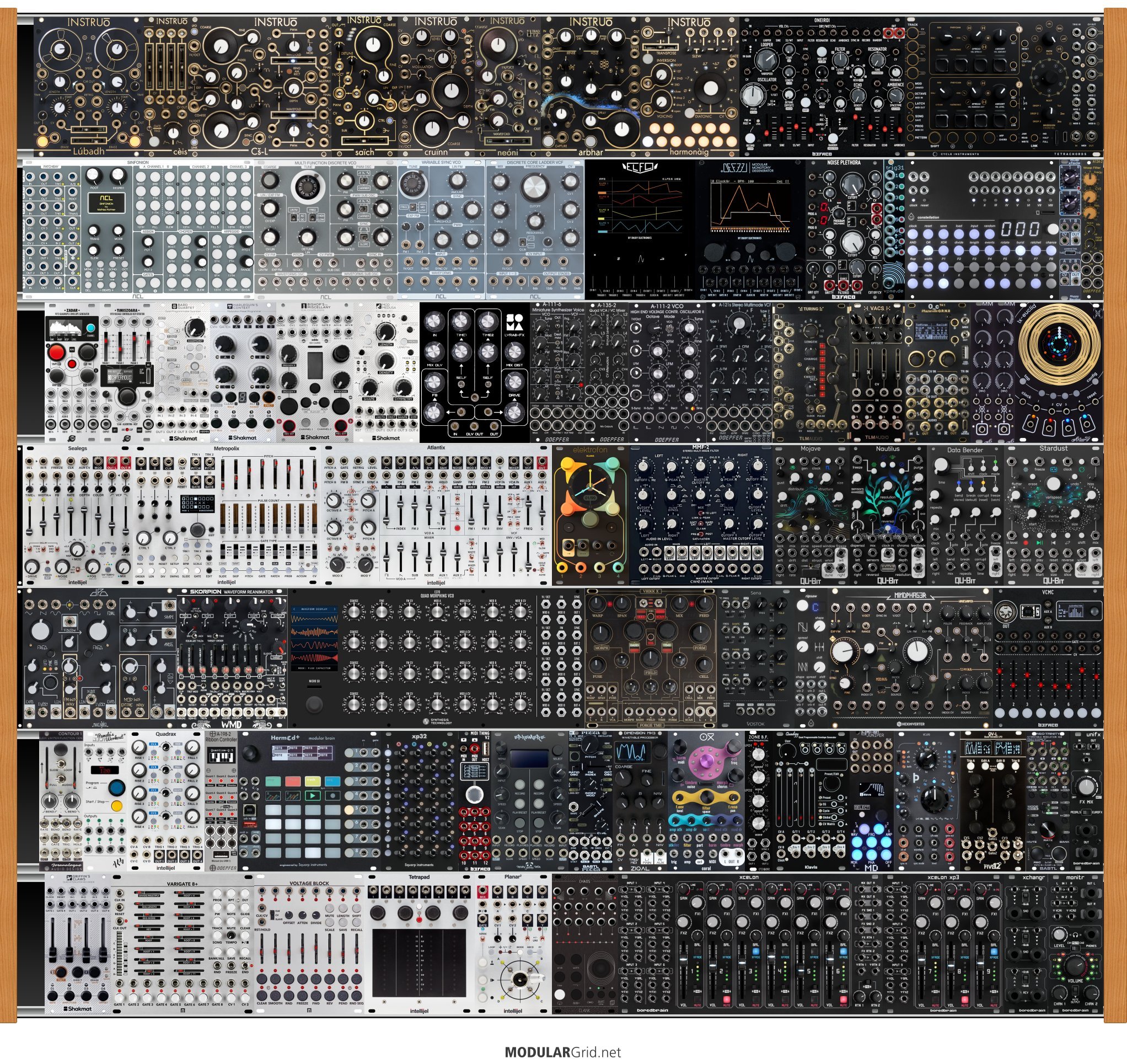Click the ACL logo display on Sinfonion
The height and width of the screenshot is (1064, 1127).
[106, 203]
